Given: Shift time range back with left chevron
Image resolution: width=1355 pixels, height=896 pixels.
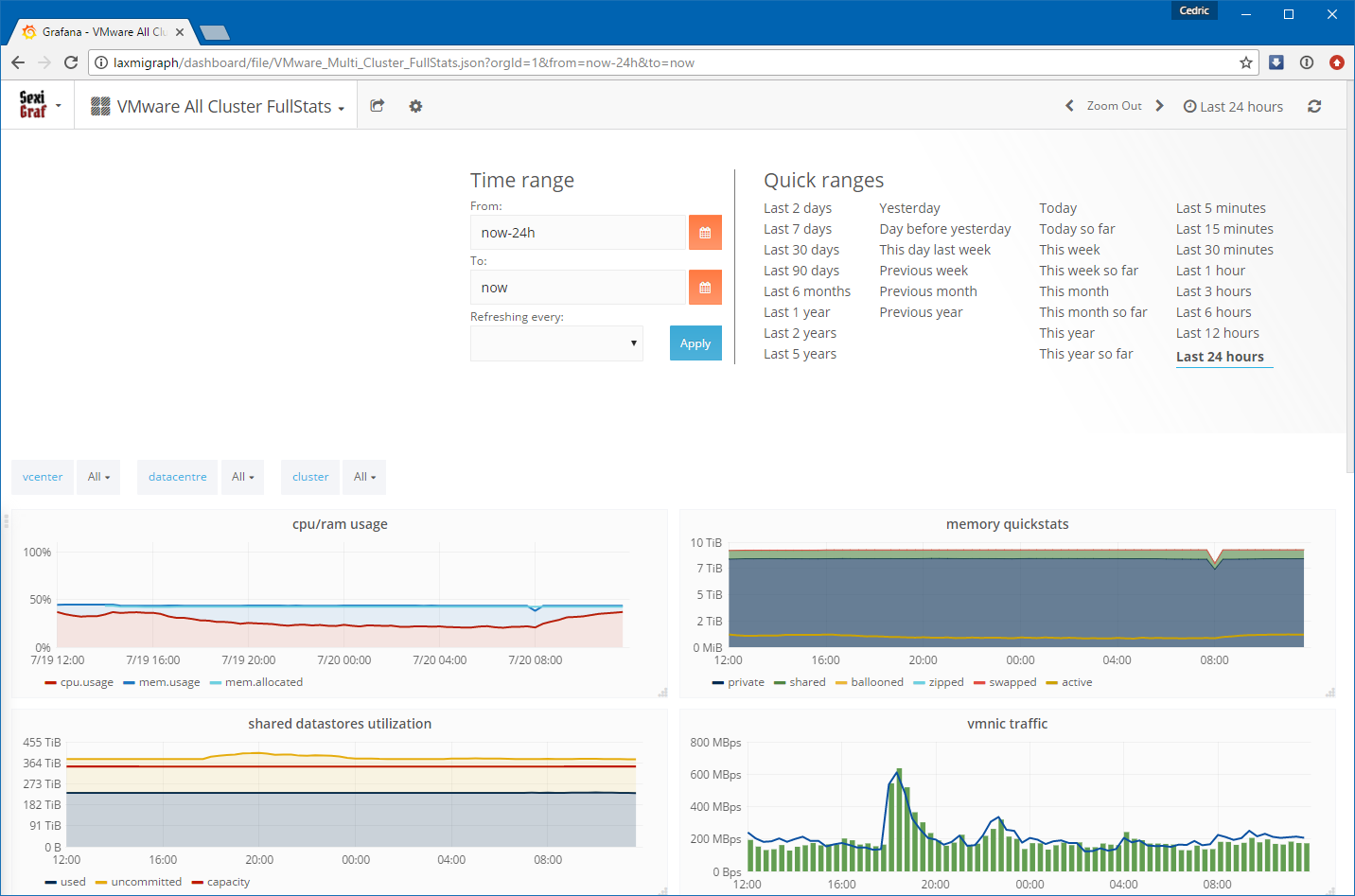Looking at the screenshot, I should click(x=1069, y=106).
